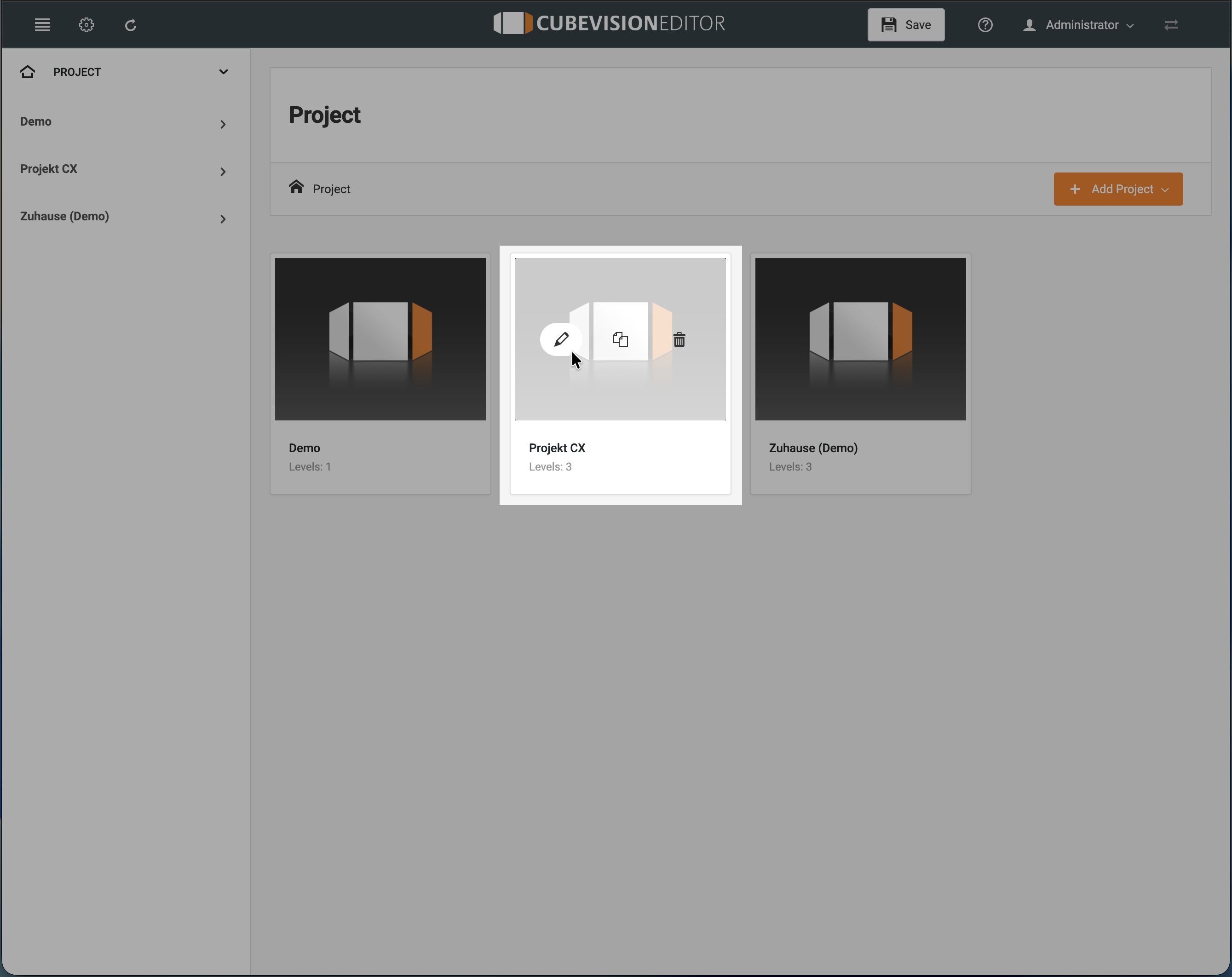The height and width of the screenshot is (977, 1232).
Task: Click the Project breadcrumb link
Action: click(331, 189)
